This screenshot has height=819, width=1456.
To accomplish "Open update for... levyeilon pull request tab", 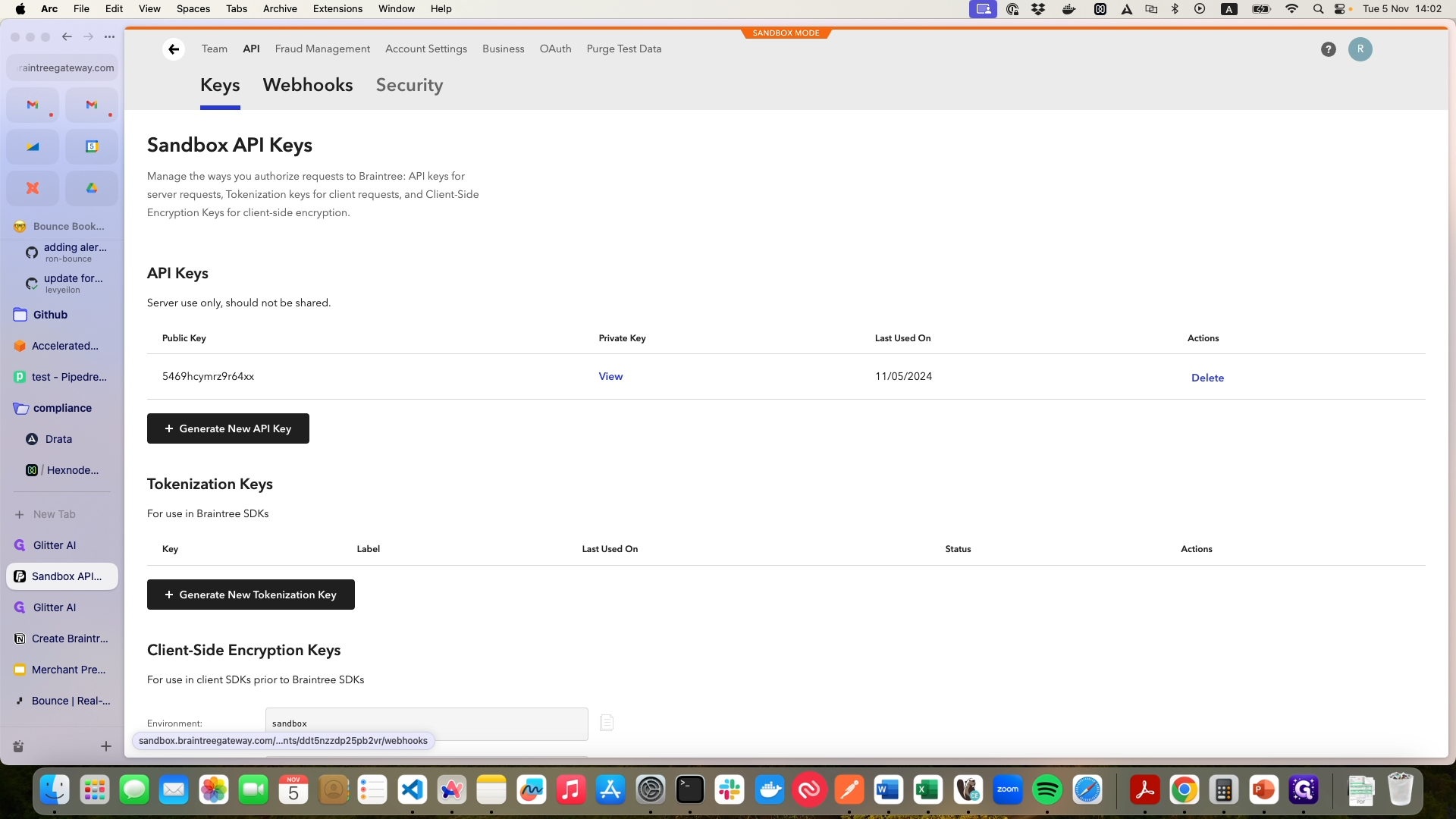I will click(x=68, y=284).
